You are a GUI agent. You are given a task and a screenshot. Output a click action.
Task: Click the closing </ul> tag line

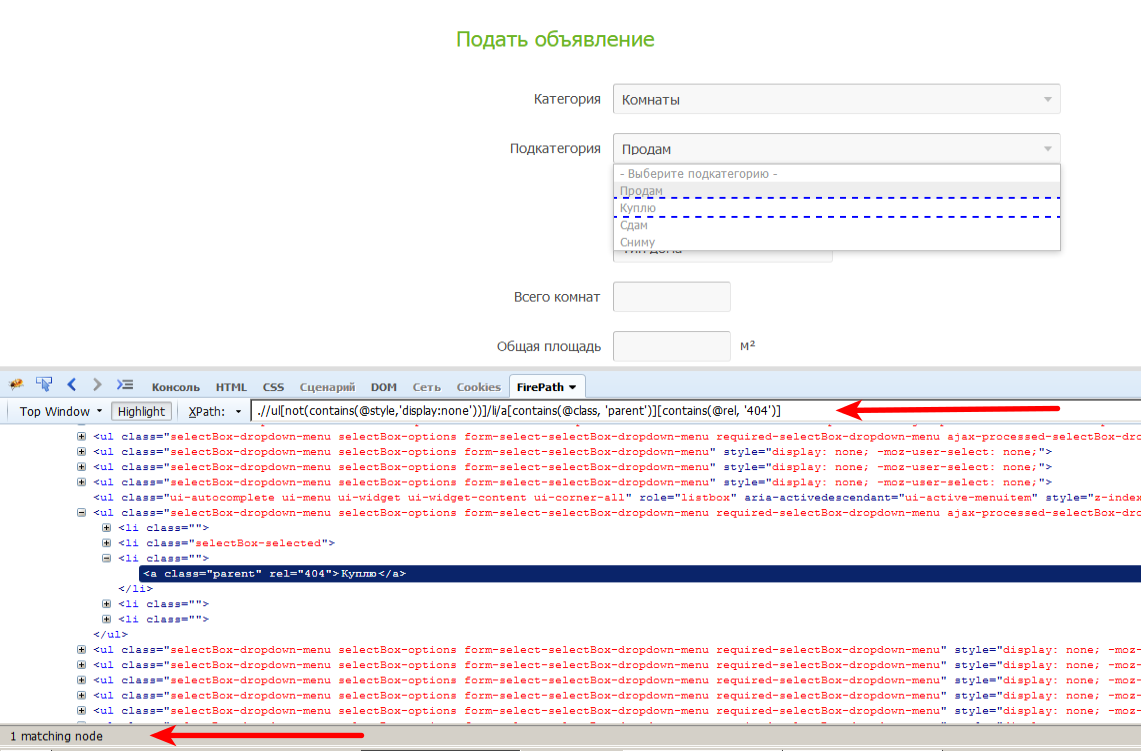pos(110,635)
